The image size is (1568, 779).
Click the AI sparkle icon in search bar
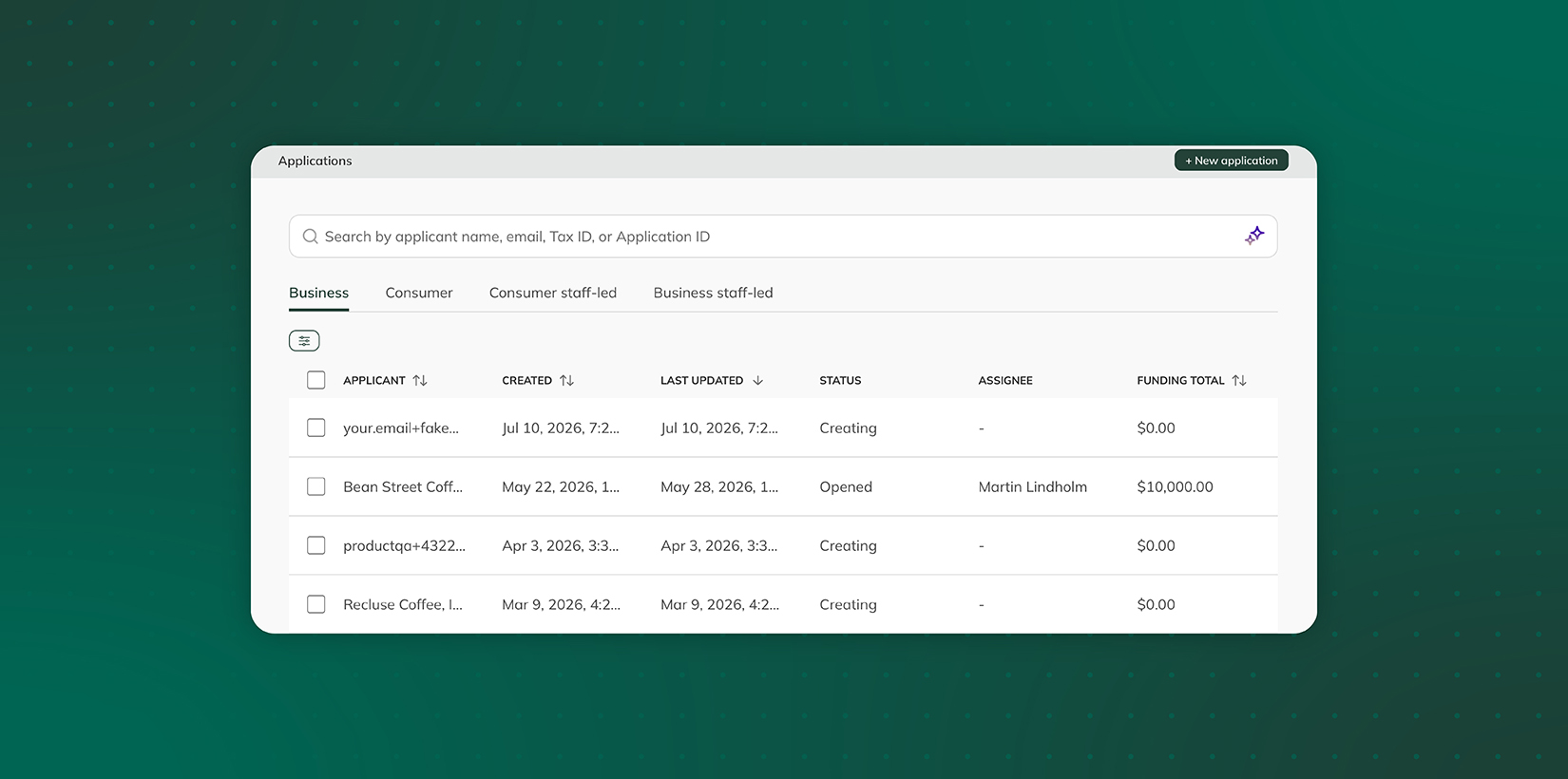(x=1254, y=236)
